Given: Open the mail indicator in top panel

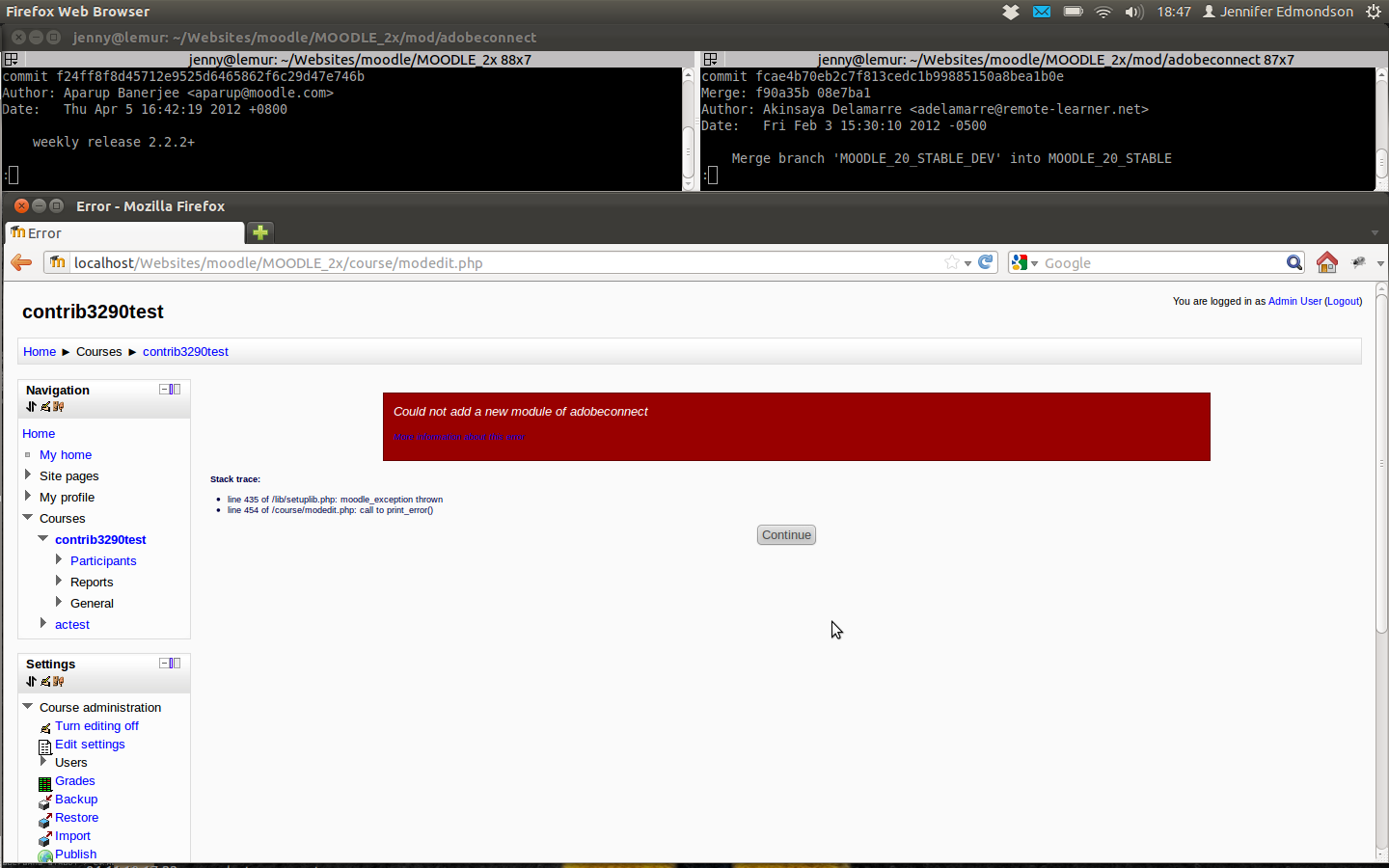Looking at the screenshot, I should click(1042, 12).
